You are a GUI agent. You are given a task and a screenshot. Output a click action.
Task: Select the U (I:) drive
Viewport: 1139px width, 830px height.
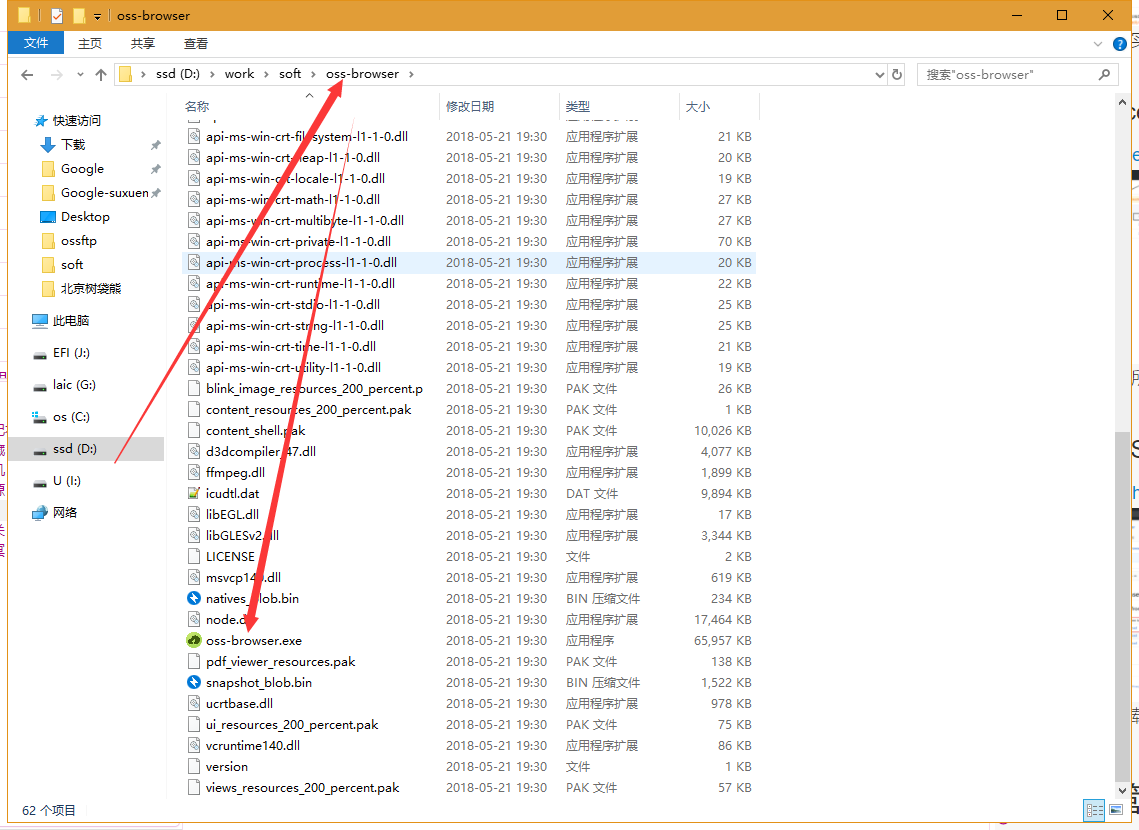pos(67,481)
